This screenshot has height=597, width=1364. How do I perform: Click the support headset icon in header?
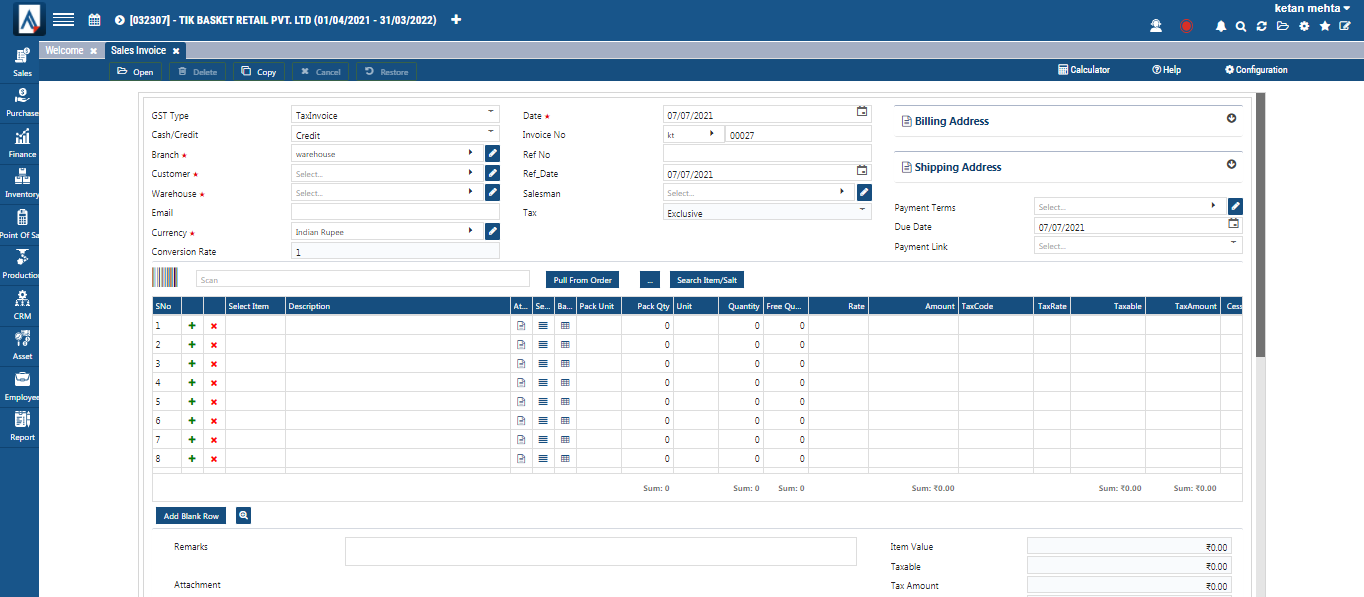(1156, 25)
